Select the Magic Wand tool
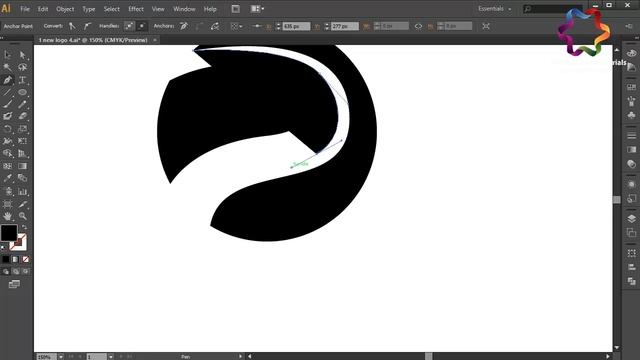The height and width of the screenshot is (360, 640). point(8,67)
